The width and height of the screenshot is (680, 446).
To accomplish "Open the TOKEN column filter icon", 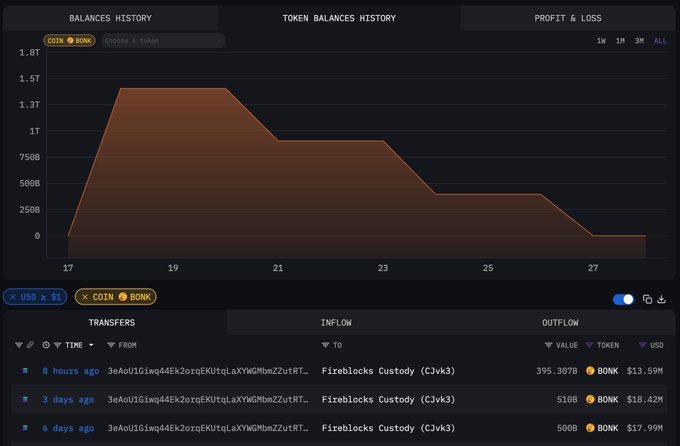I will pos(589,345).
